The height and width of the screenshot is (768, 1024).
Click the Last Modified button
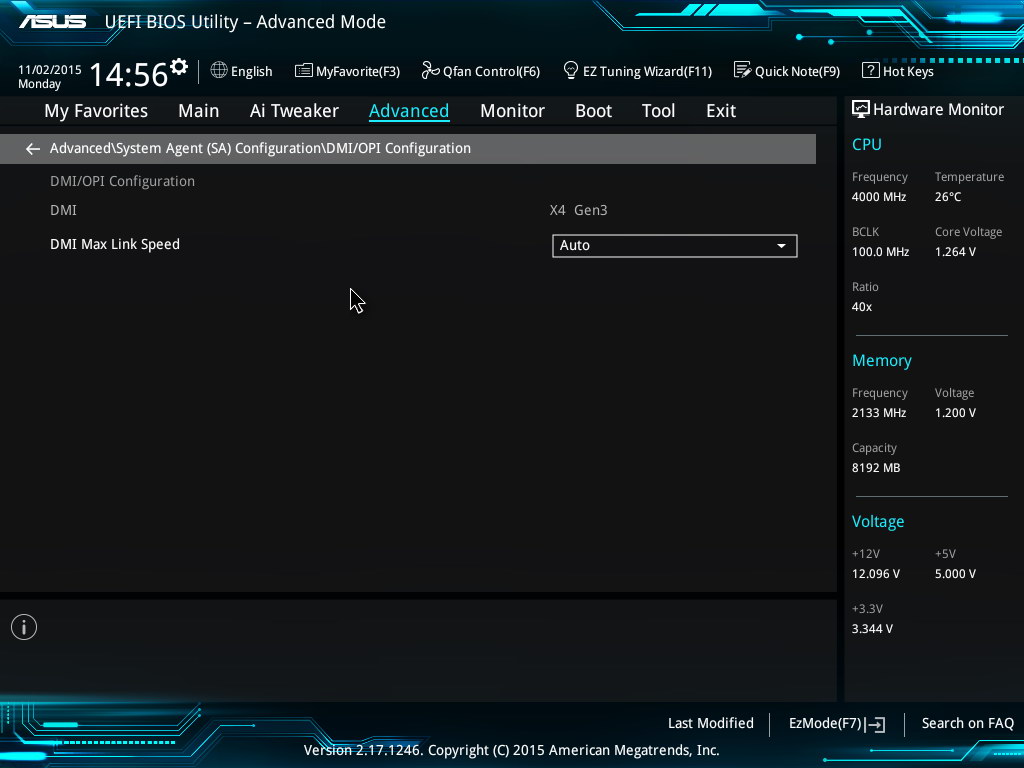click(710, 723)
